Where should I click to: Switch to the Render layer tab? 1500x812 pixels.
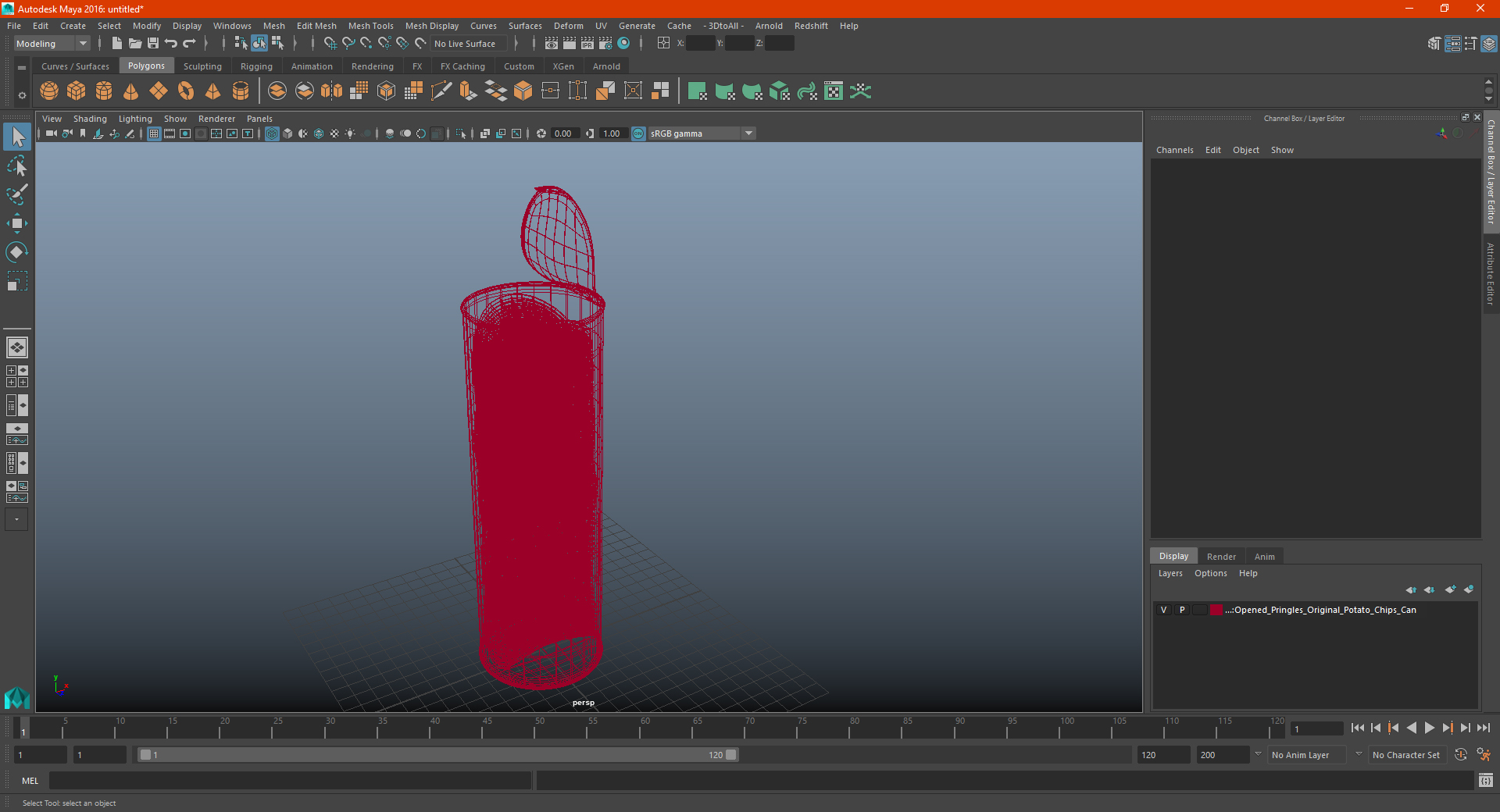[x=1221, y=557]
